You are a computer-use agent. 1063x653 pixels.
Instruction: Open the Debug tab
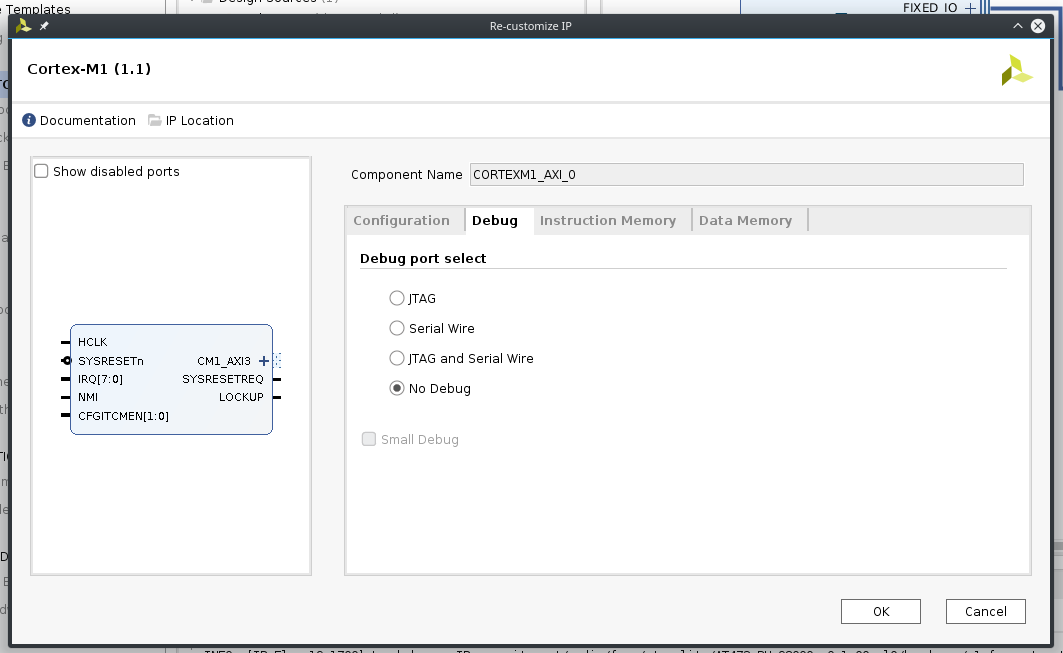495,220
